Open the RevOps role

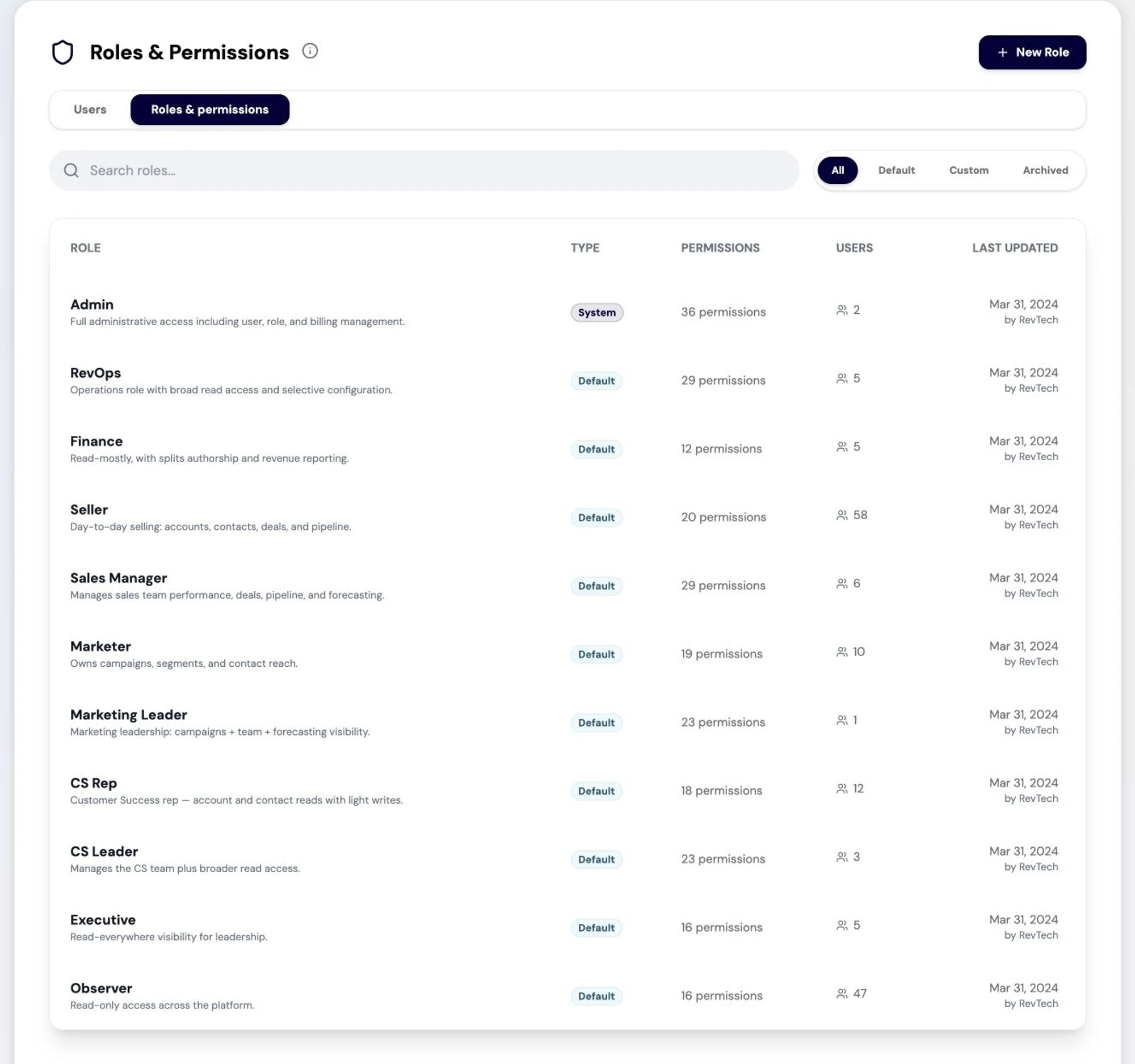[x=567, y=381]
